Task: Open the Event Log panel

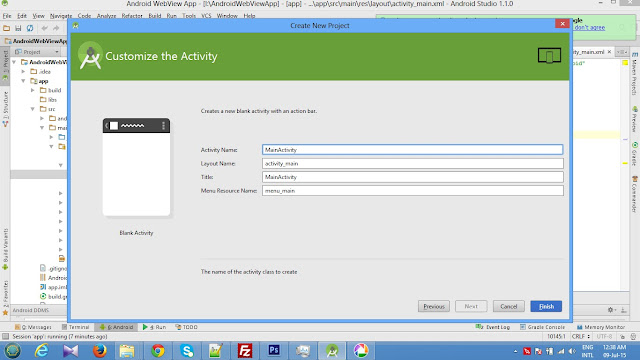Action: [x=493, y=327]
